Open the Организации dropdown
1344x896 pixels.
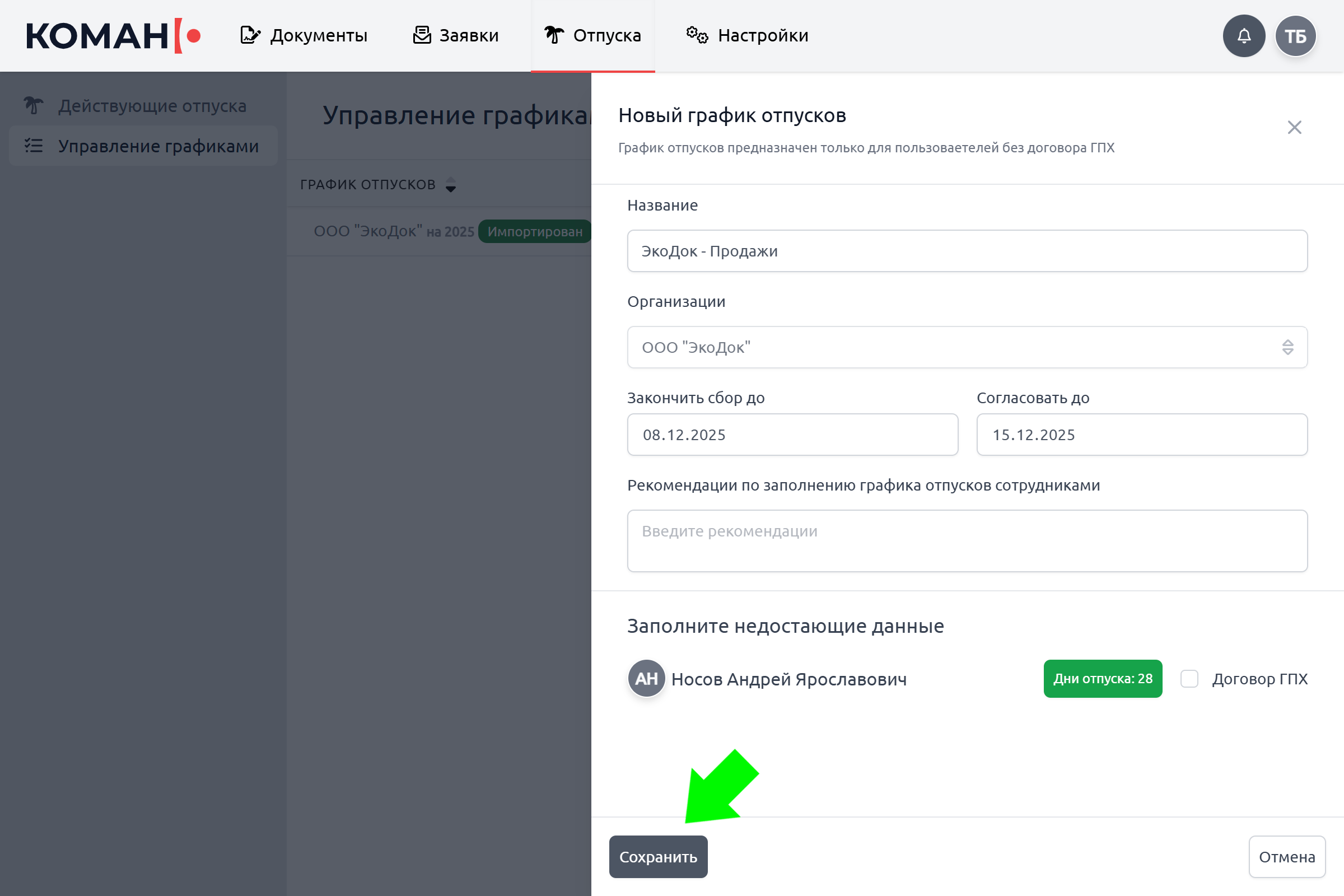coord(967,347)
